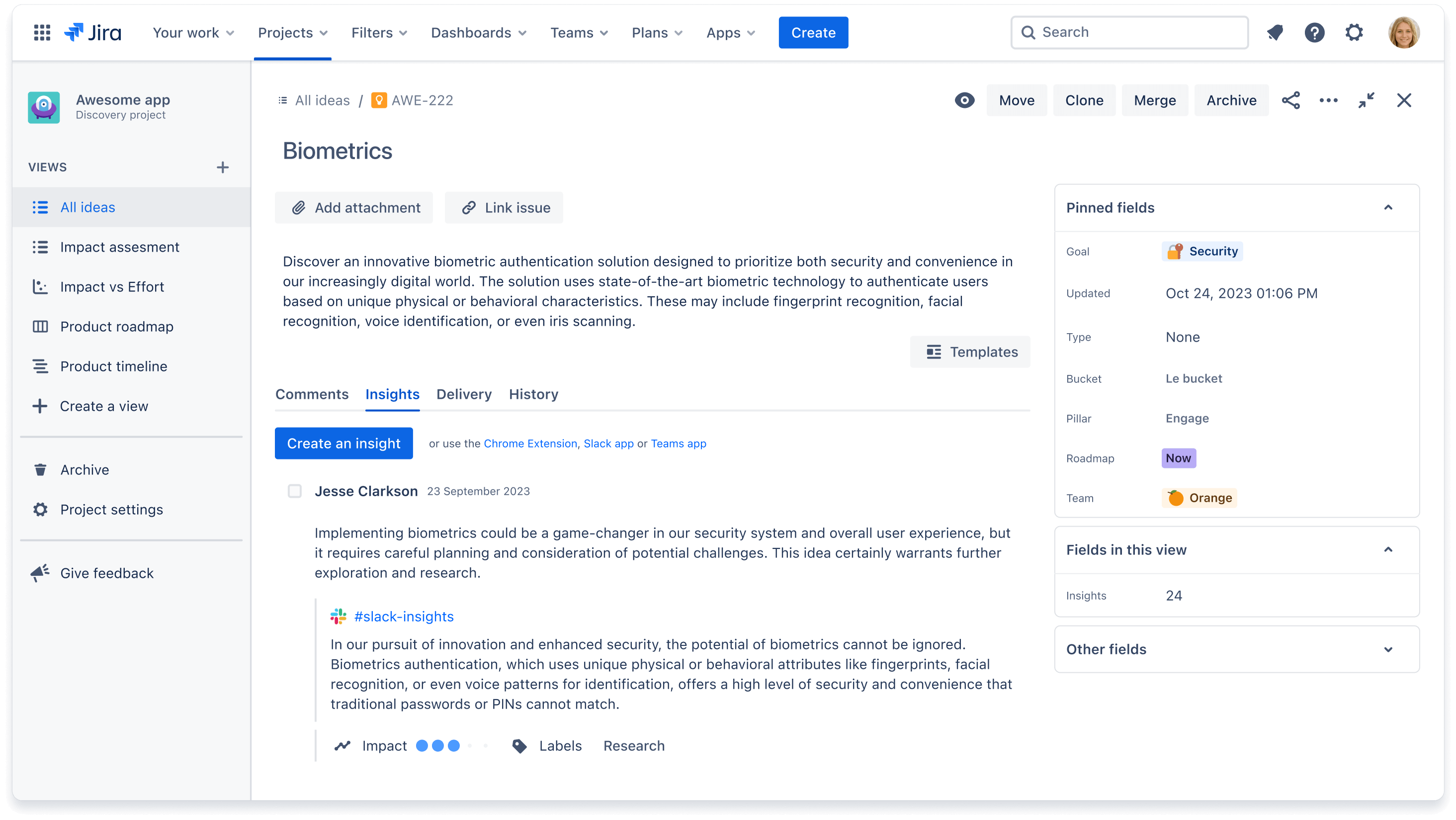Click the Chrome Extension link
Screen dimensions: 1456x820
pos(530,444)
